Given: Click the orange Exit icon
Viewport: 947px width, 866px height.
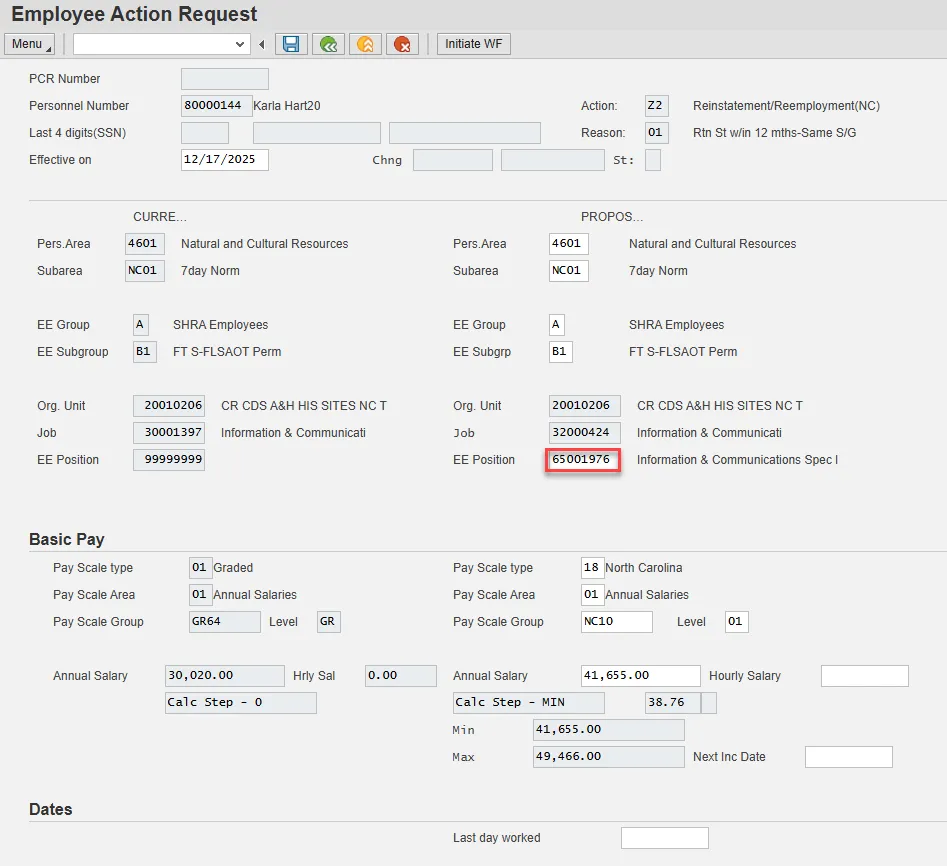Looking at the screenshot, I should tap(365, 44).
